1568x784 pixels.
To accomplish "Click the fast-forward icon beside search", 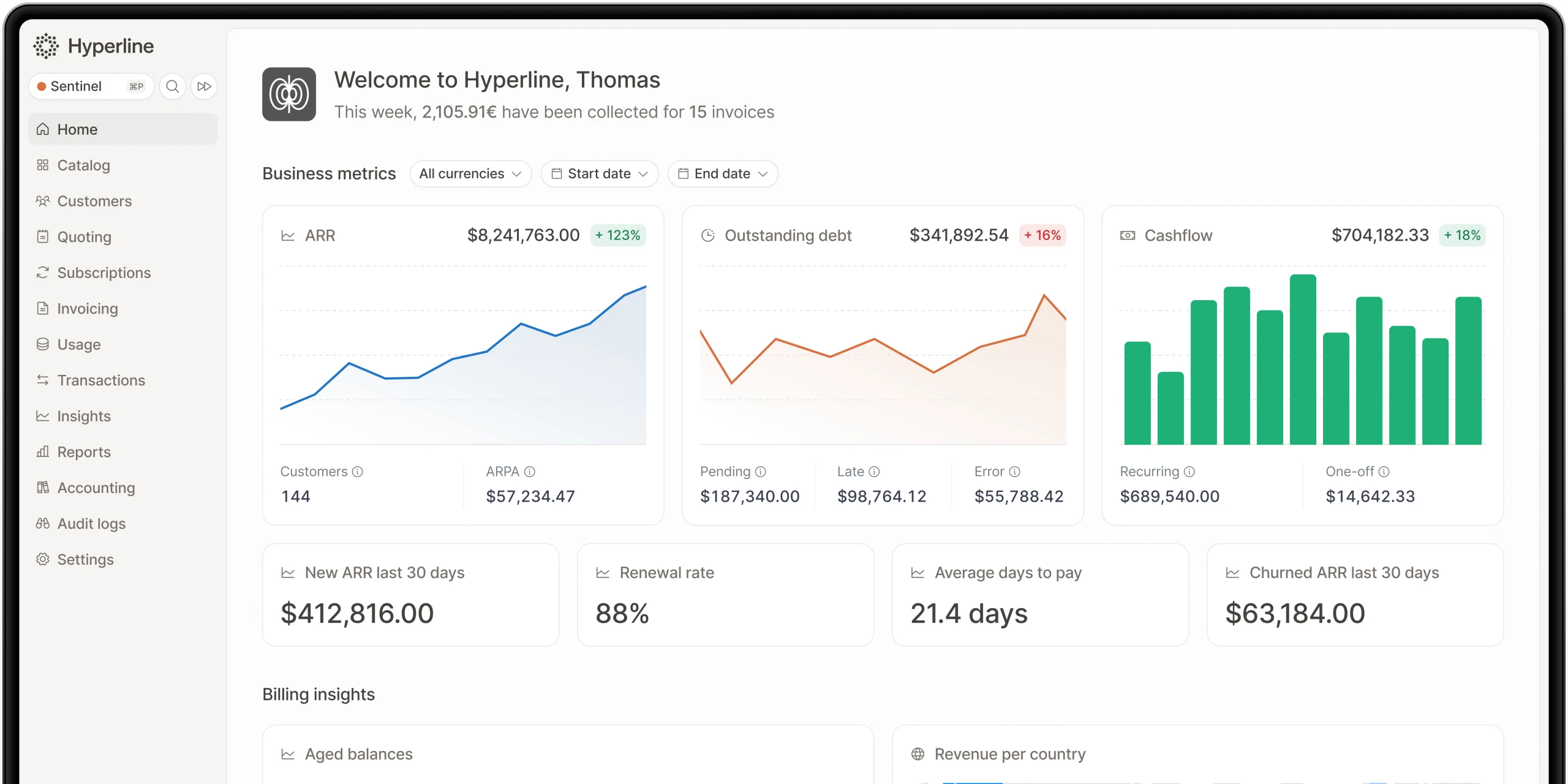I will click(x=205, y=86).
